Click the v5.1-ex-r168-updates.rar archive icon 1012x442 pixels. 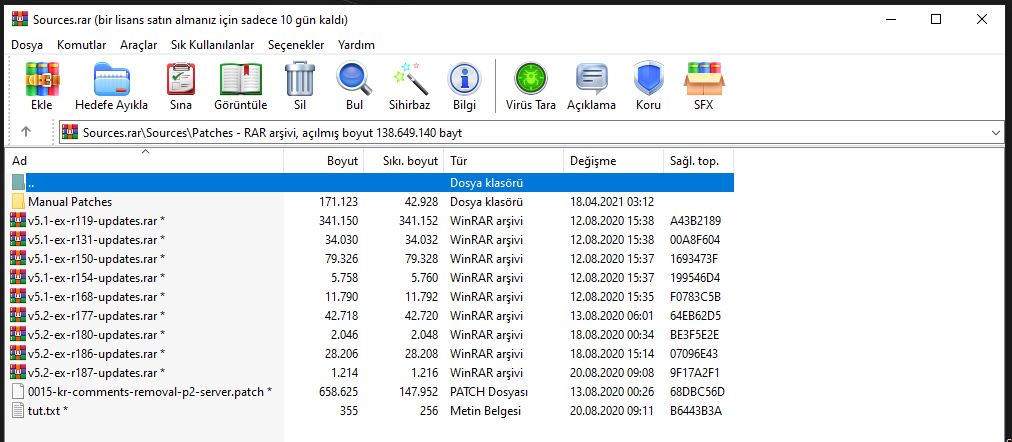pyautogui.click(x=18, y=297)
